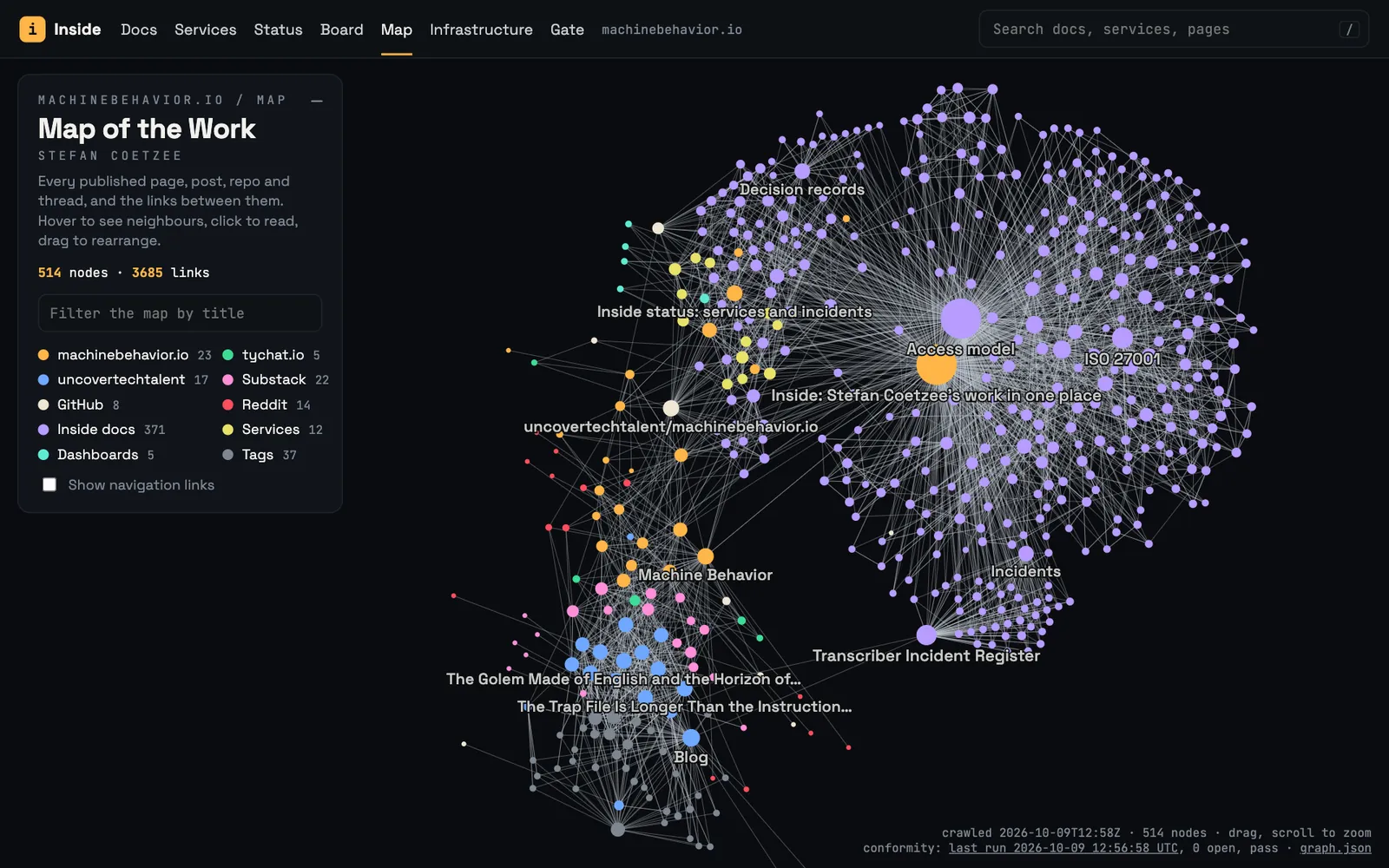The image size is (1389, 868).
Task: Open the Board nav item
Action: [341, 30]
